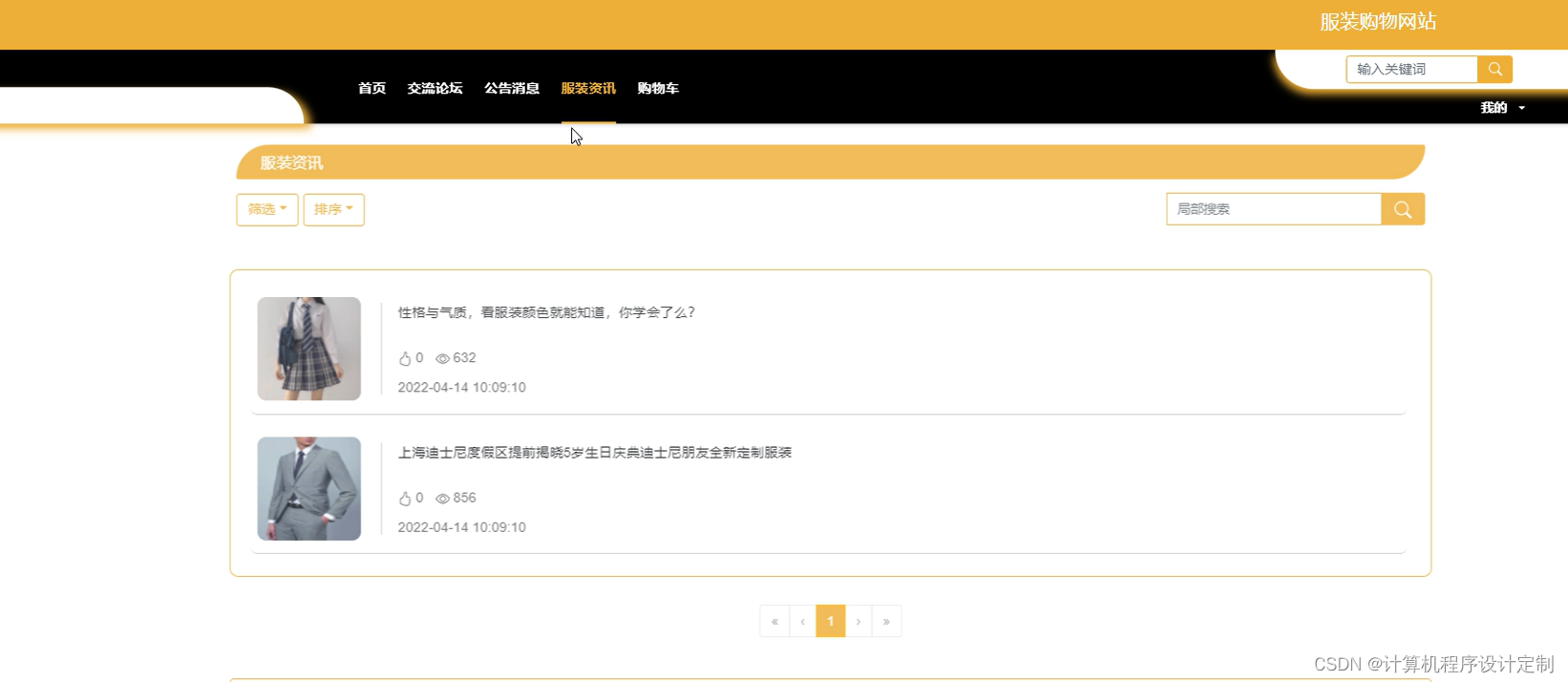
Task: Open the 公告消息 announcements menu item
Action: tap(512, 88)
